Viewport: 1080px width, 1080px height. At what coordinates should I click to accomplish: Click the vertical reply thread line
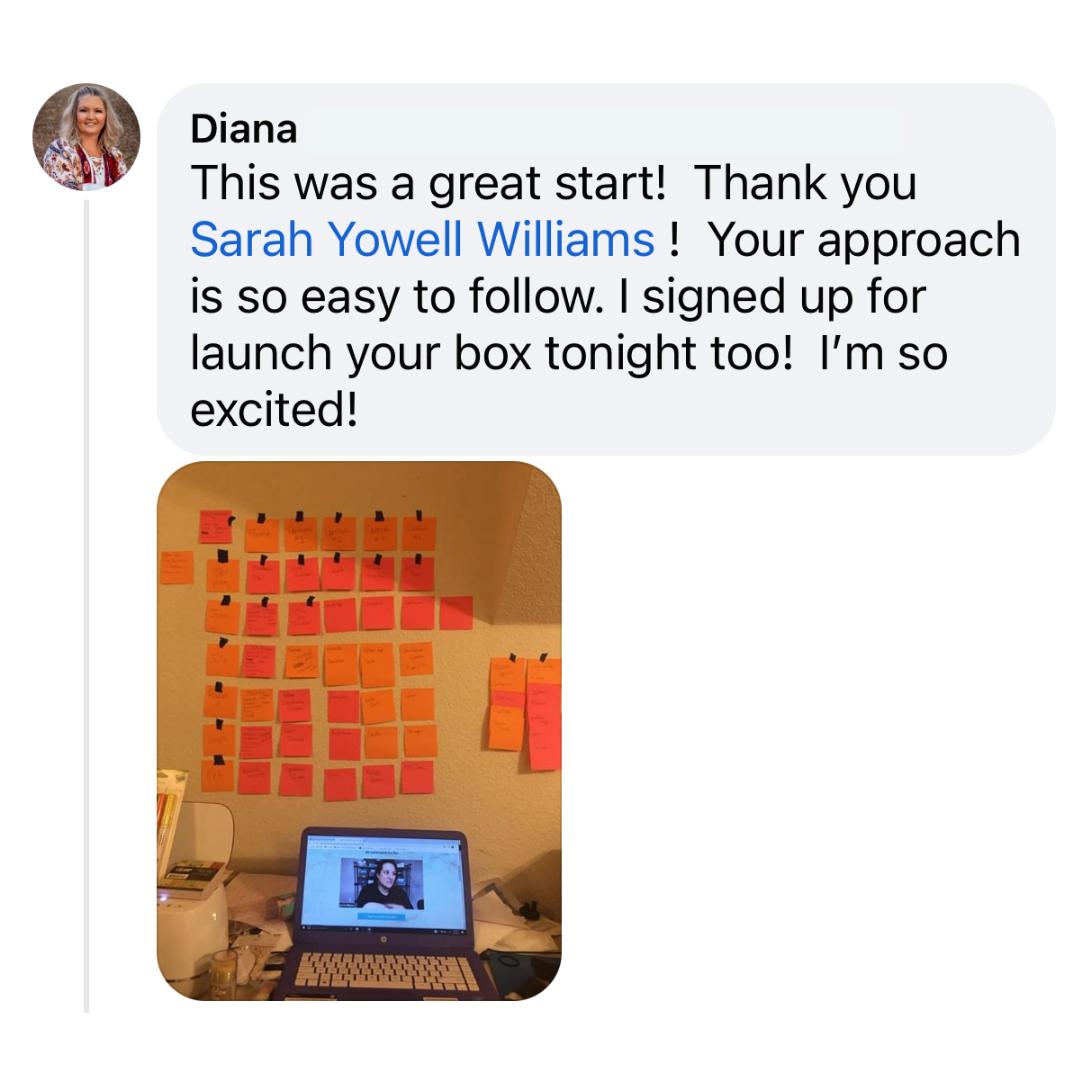[x=87, y=606]
